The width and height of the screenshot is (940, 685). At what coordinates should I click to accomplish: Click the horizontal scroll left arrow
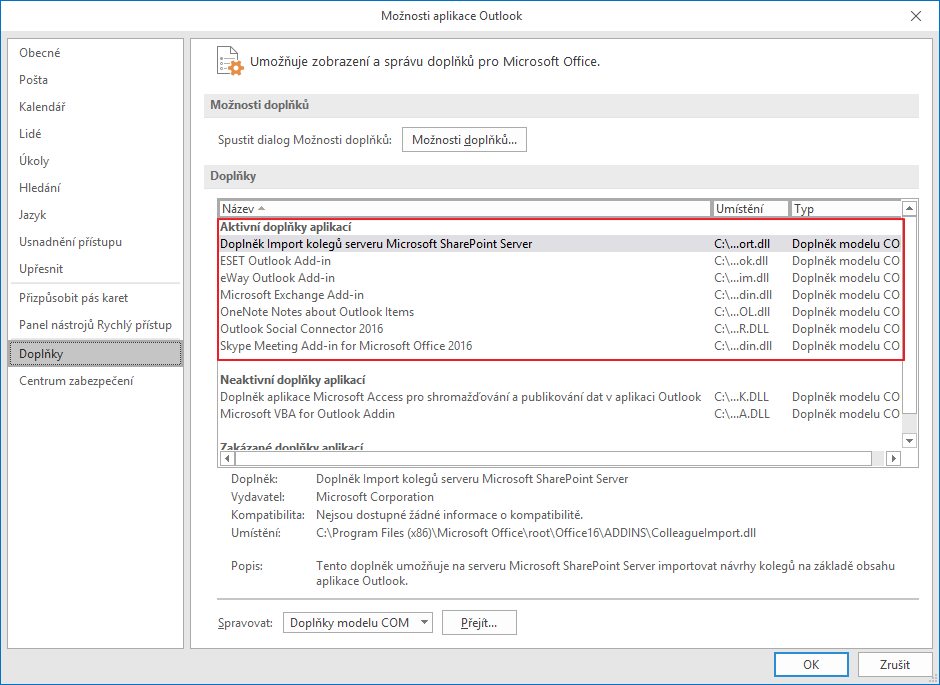pos(227,458)
